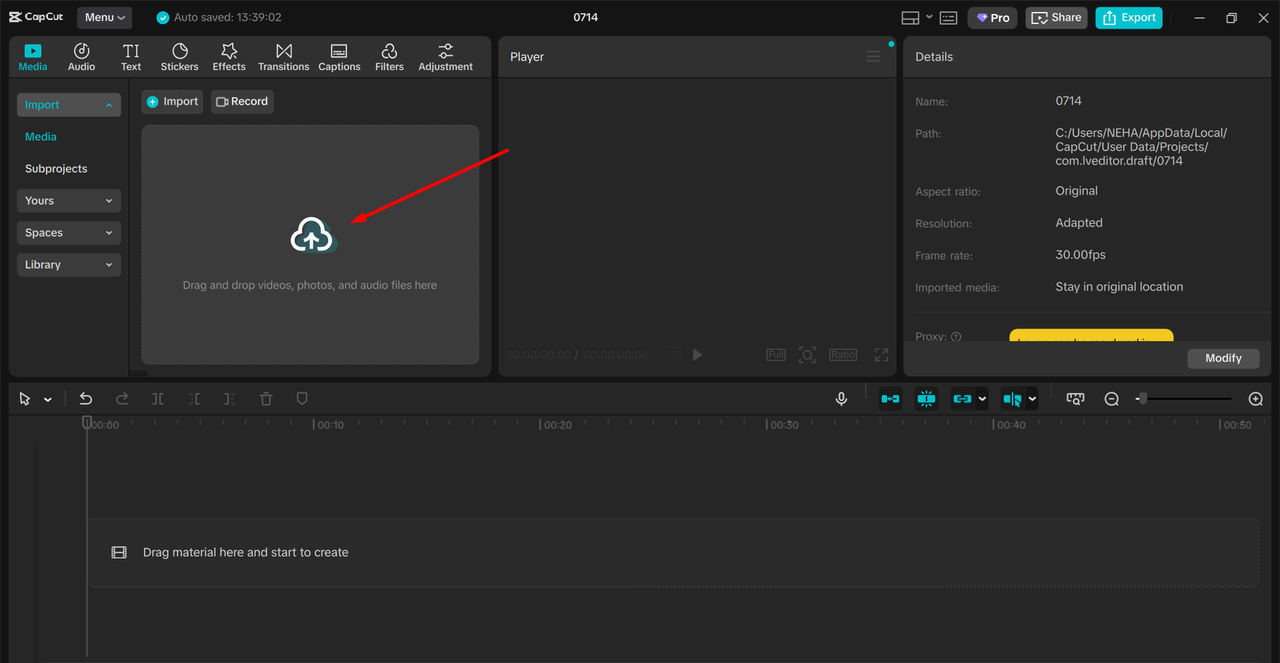The image size is (1280, 663).
Task: Click the Record button
Action: coord(242,101)
